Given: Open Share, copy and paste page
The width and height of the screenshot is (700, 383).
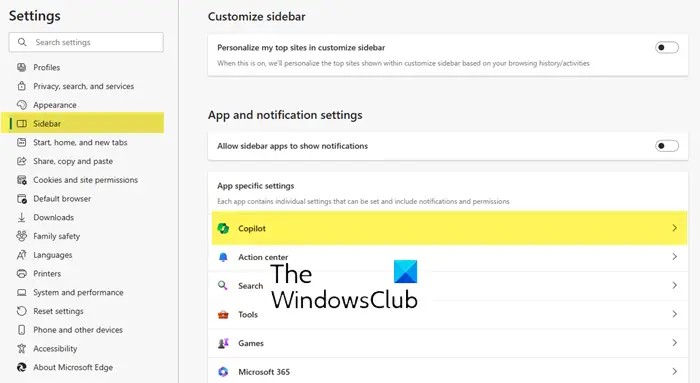Looking at the screenshot, I should click(x=73, y=161).
